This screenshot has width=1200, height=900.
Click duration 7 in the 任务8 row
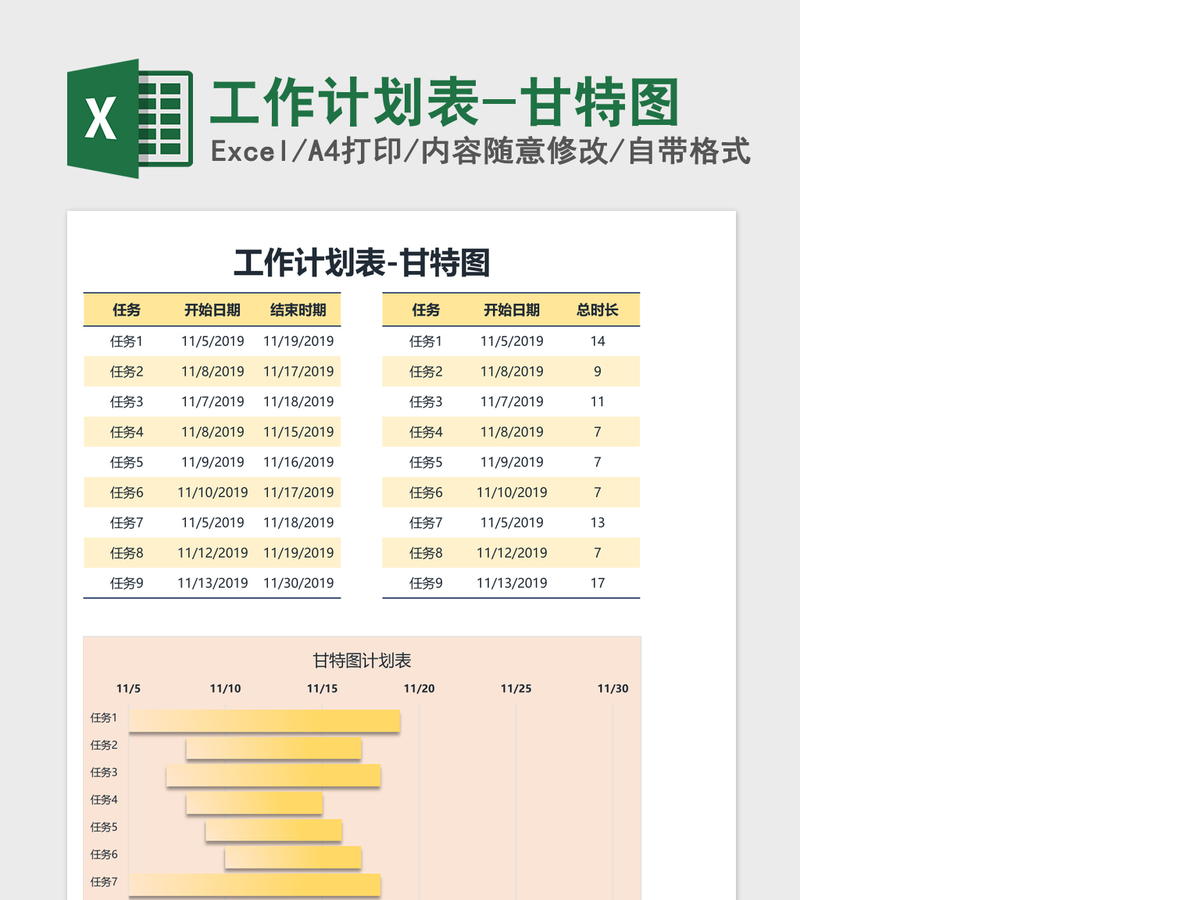coord(597,553)
